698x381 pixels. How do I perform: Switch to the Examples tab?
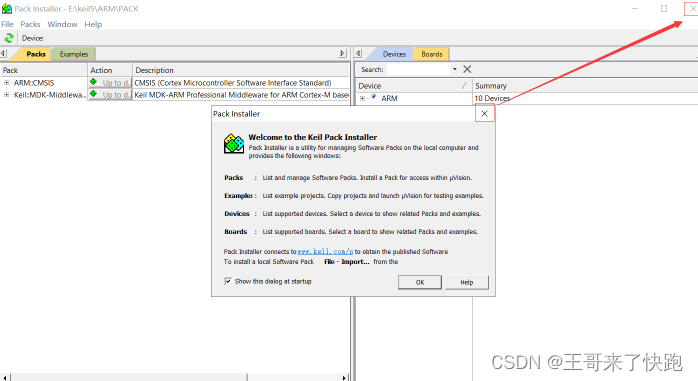pyautogui.click(x=74, y=54)
